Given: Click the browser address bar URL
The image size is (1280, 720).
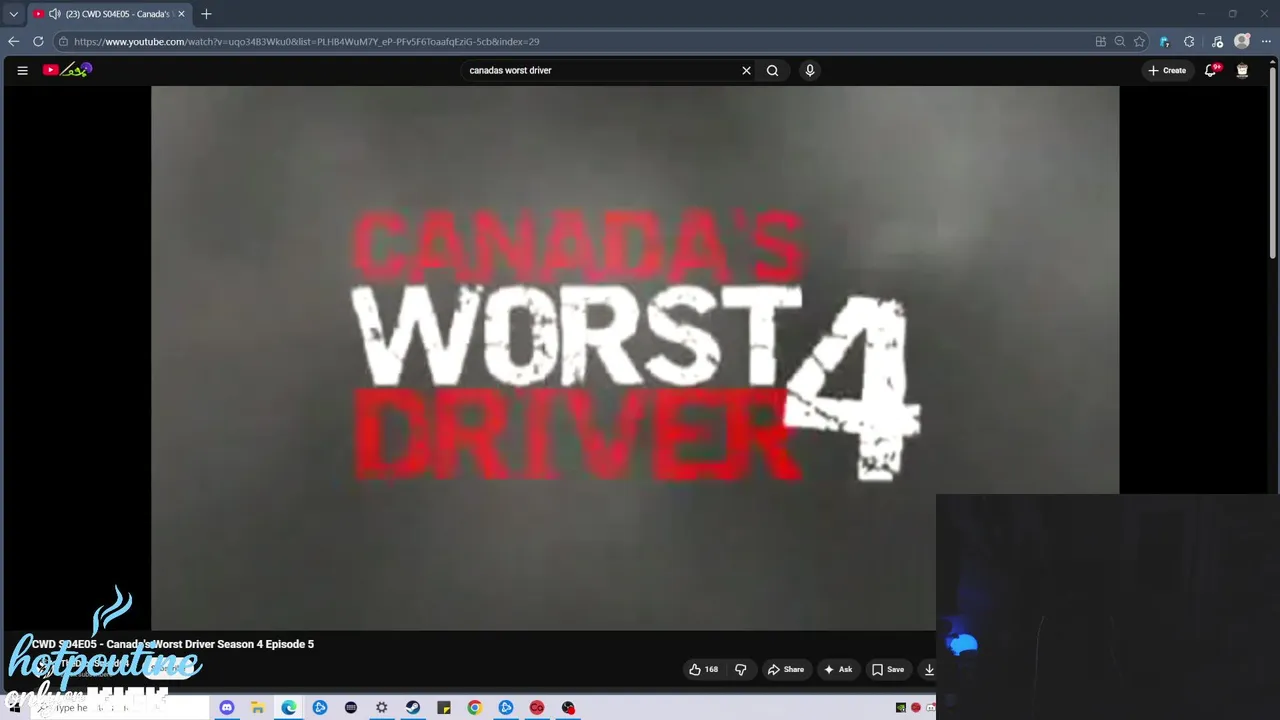Looking at the screenshot, I should pyautogui.click(x=306, y=42).
